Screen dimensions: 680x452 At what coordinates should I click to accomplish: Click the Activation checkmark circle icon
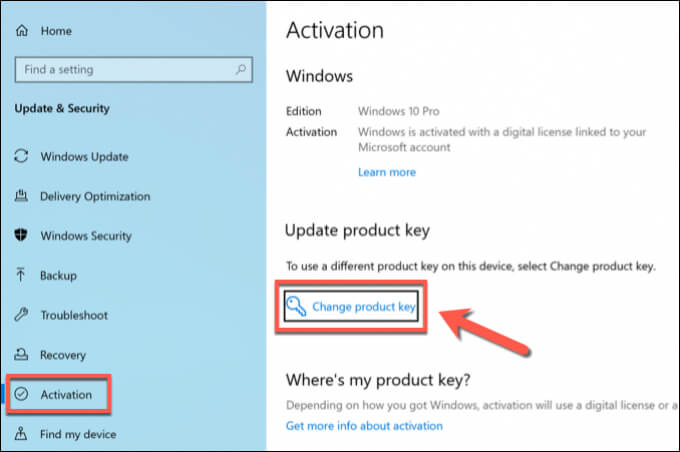pyautogui.click(x=22, y=395)
